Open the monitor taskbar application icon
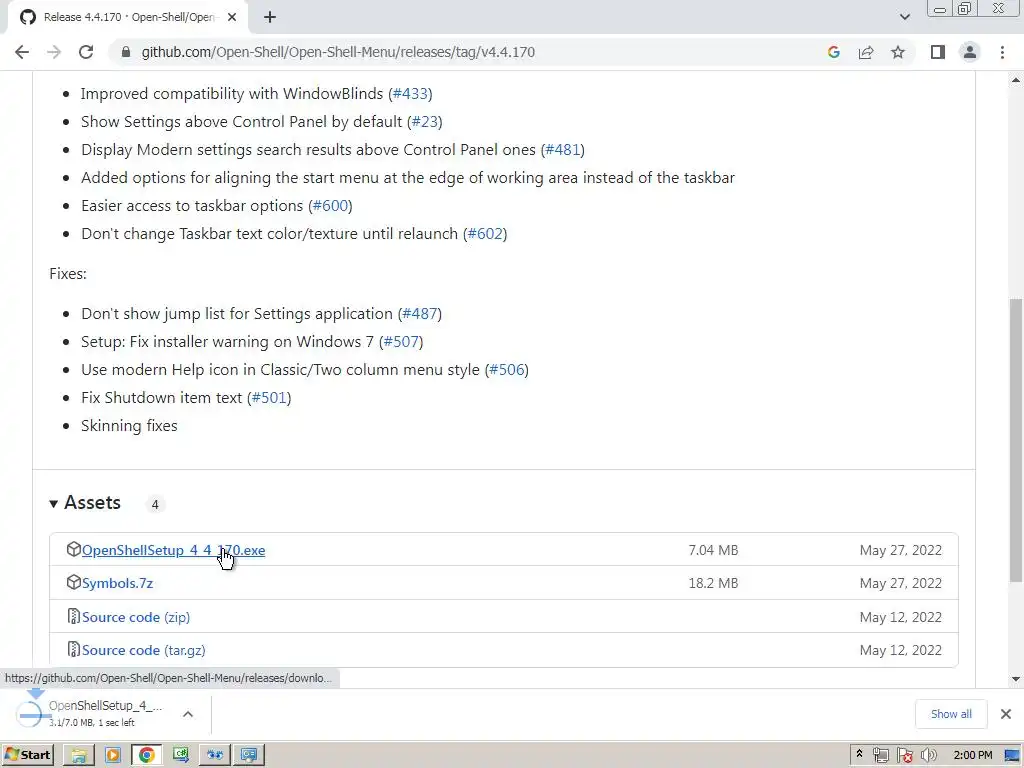 tap(249, 755)
